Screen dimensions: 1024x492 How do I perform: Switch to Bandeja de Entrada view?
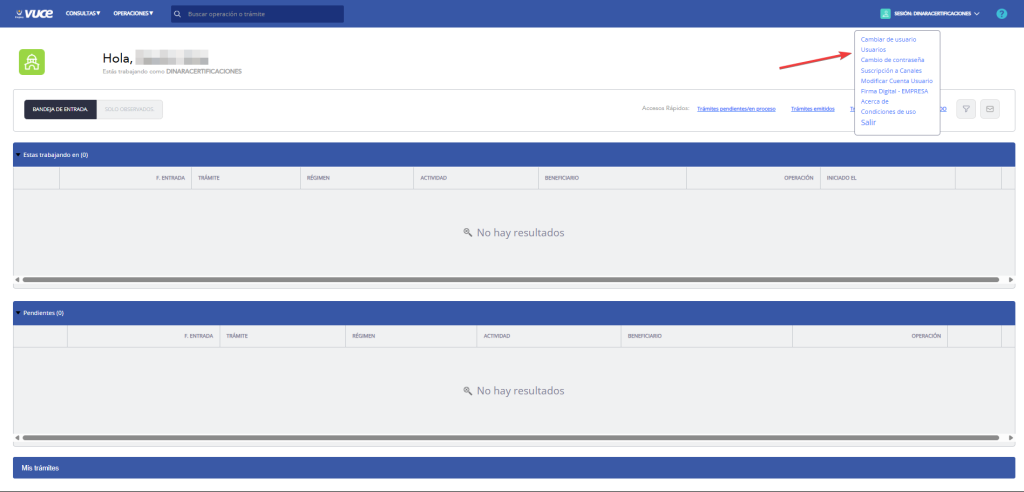[60, 110]
